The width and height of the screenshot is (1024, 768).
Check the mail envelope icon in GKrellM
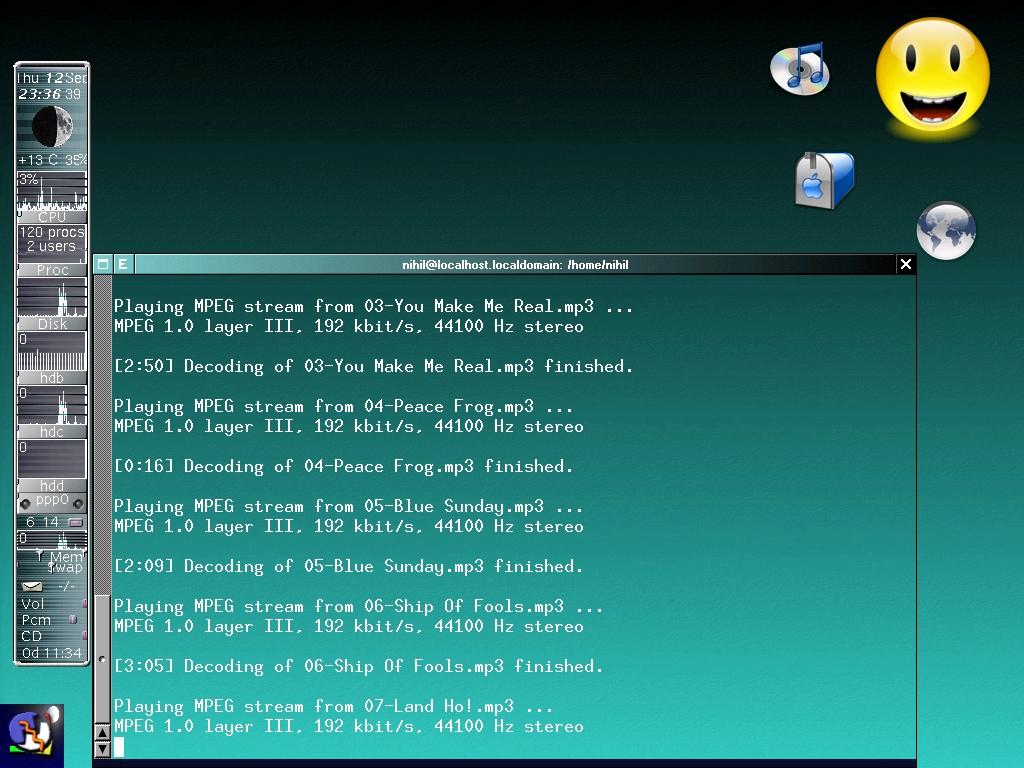tap(32, 586)
